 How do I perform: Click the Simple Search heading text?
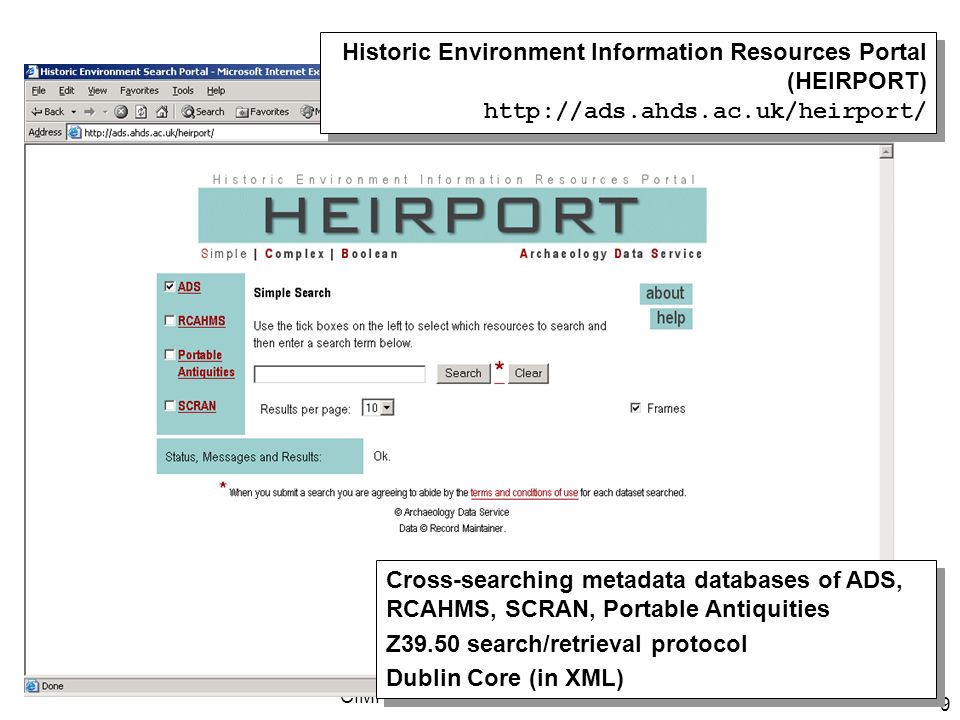[x=292, y=293]
